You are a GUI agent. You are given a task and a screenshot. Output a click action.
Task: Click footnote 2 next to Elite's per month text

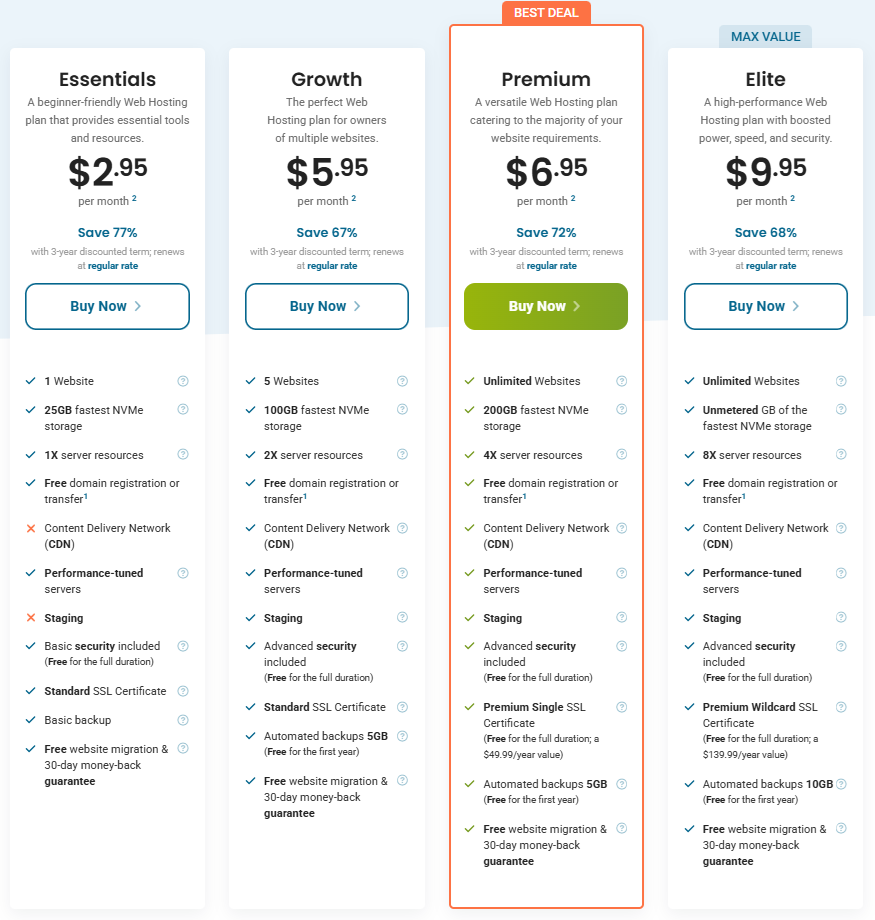[x=793, y=196]
